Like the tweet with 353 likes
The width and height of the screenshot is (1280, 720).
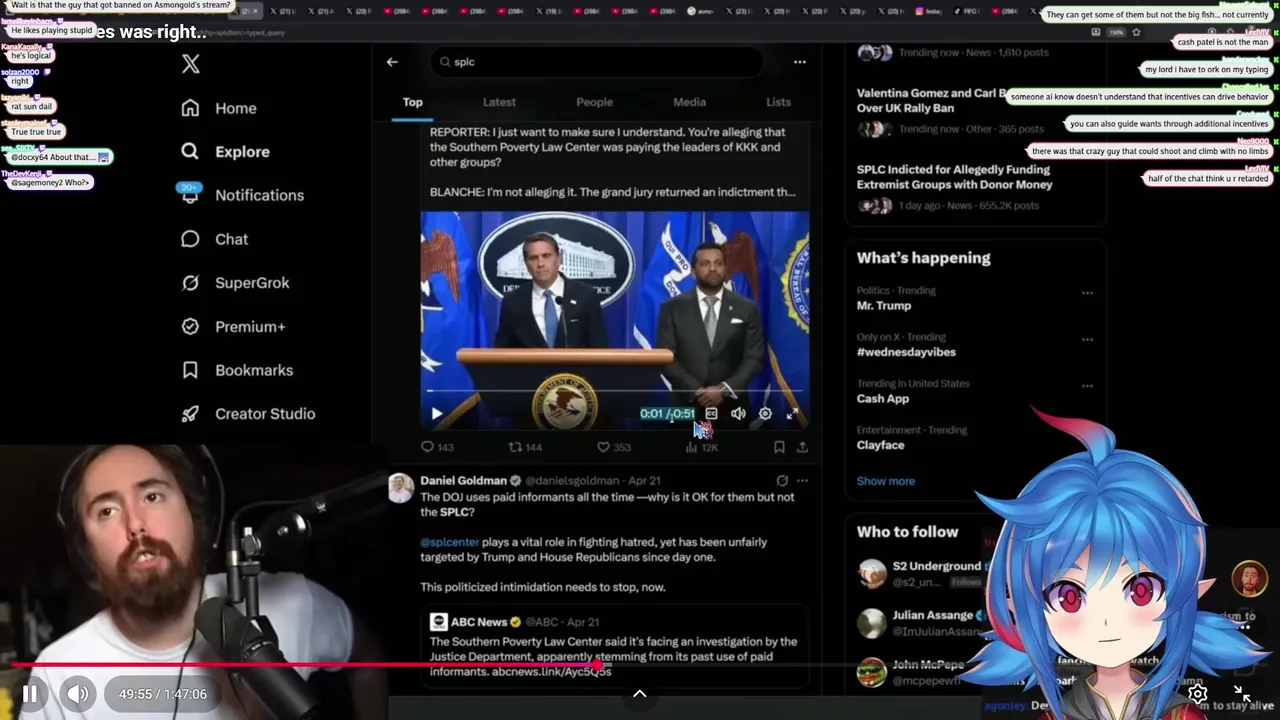coord(613,447)
